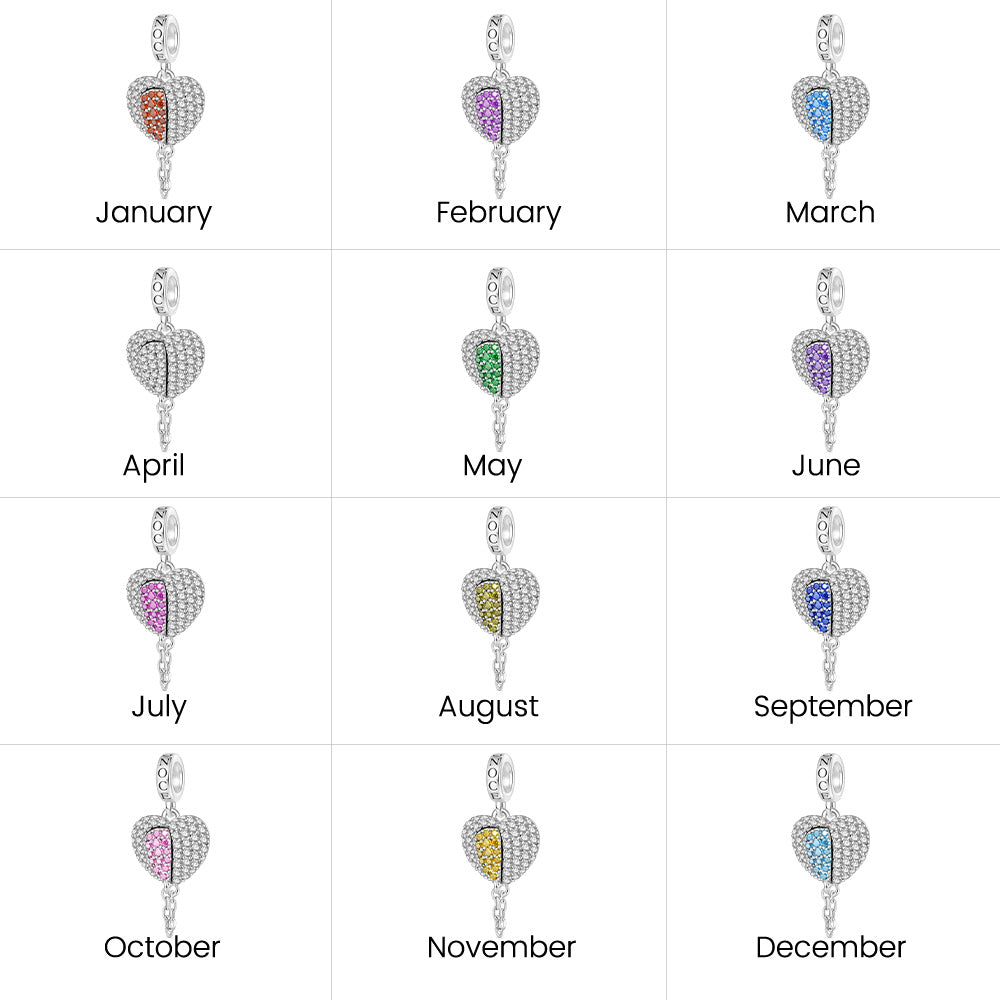Pick the November charm with yellow stones
The height and width of the screenshot is (1000, 1000).
pos(499,848)
